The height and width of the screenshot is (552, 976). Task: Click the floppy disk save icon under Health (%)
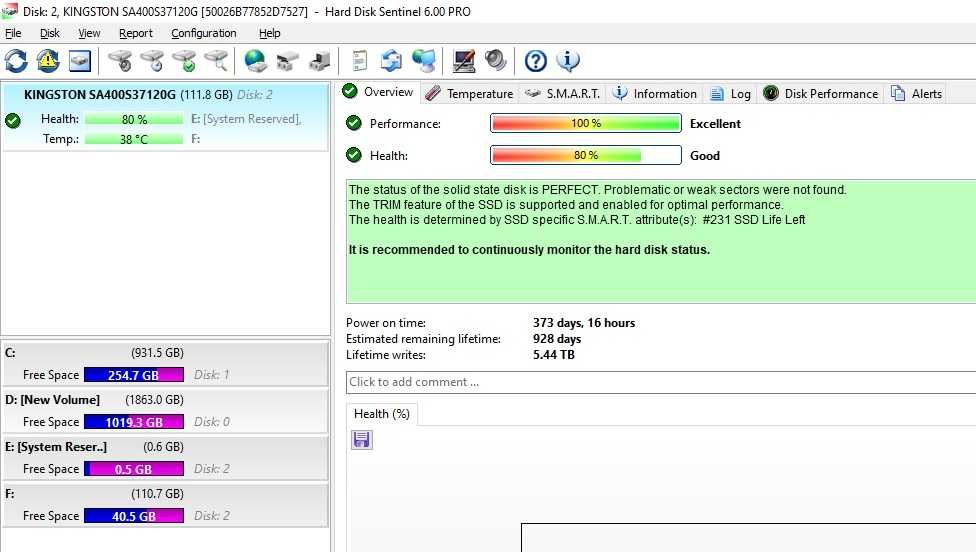point(362,440)
